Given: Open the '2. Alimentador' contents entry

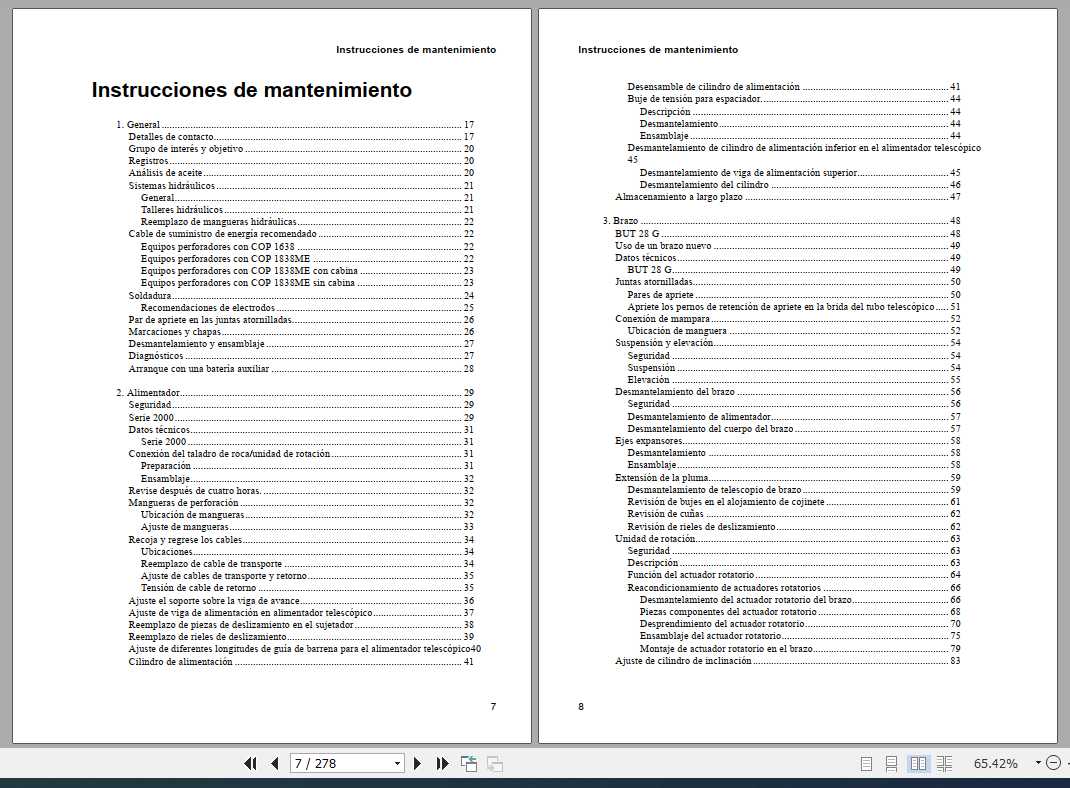Looking at the screenshot, I should tap(148, 393).
